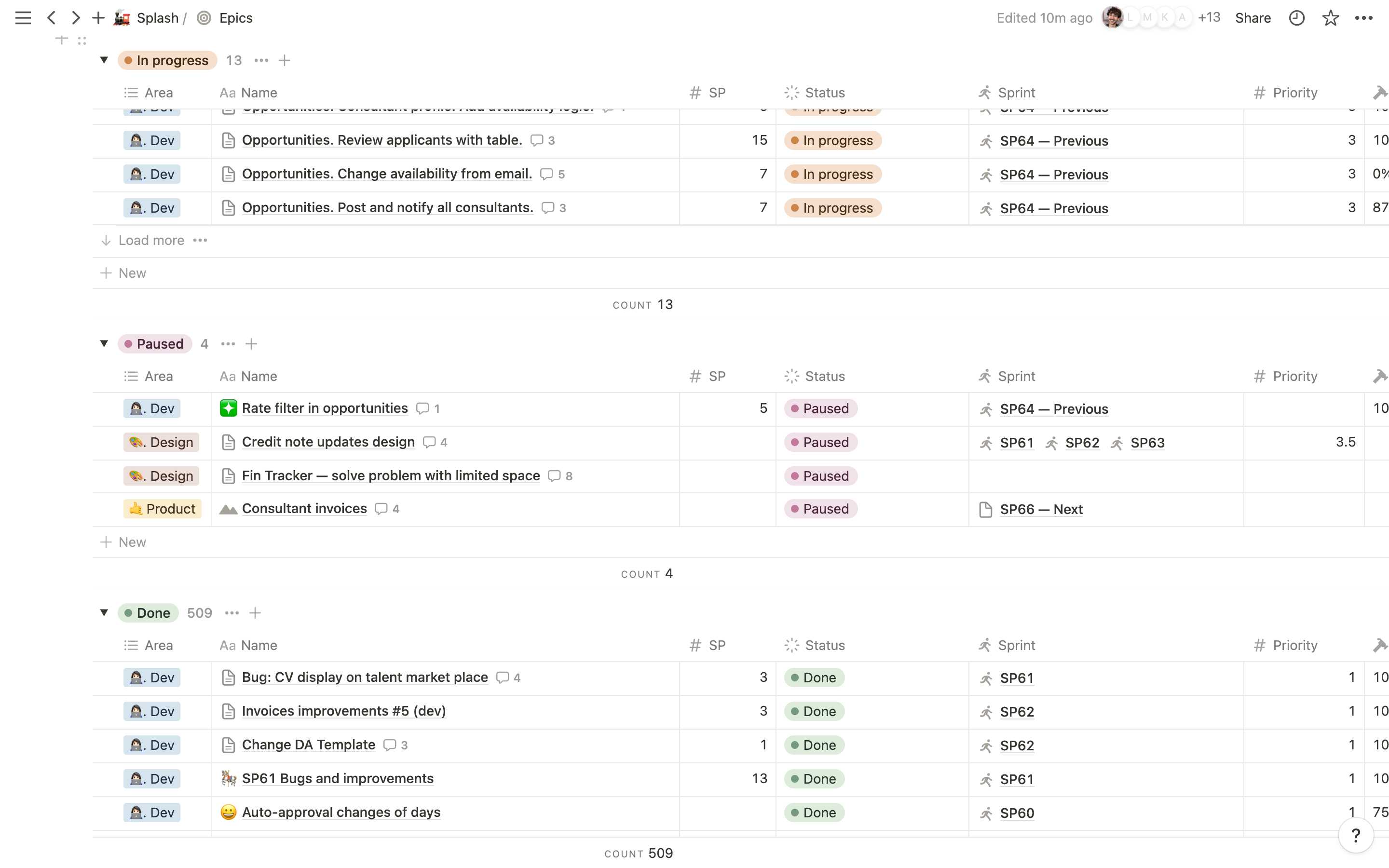Viewport: 1389px width, 868px height.
Task: Open the Done group options menu
Action: [232, 613]
